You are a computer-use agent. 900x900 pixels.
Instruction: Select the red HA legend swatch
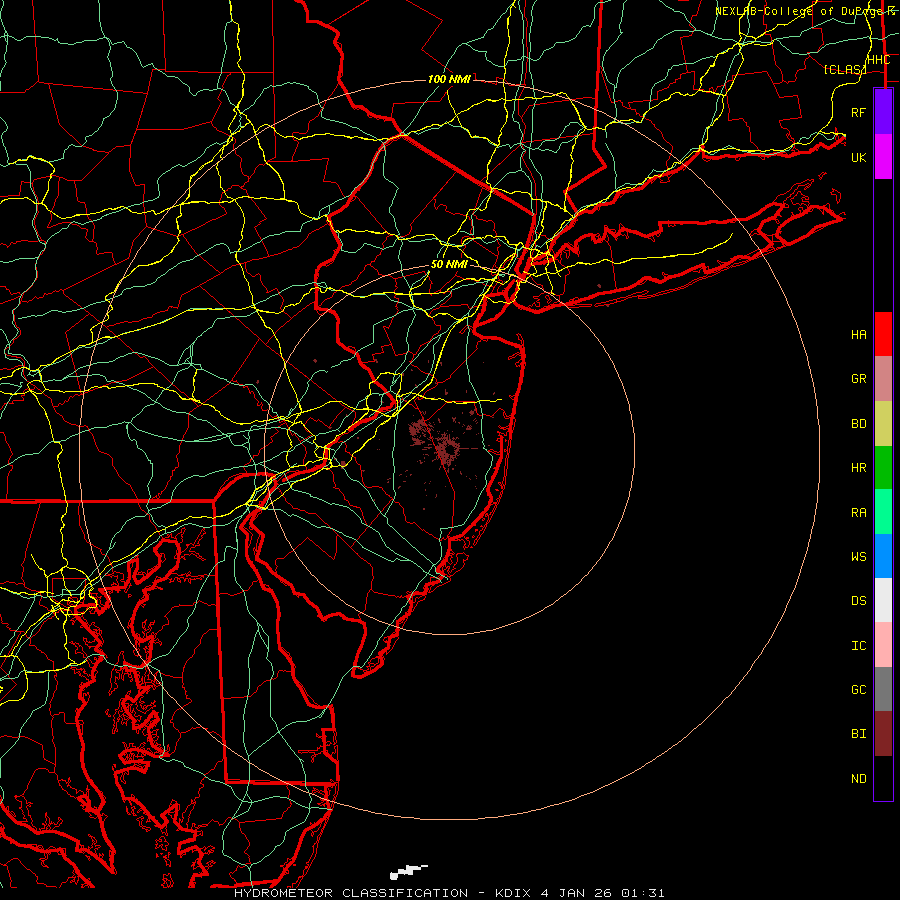883,334
